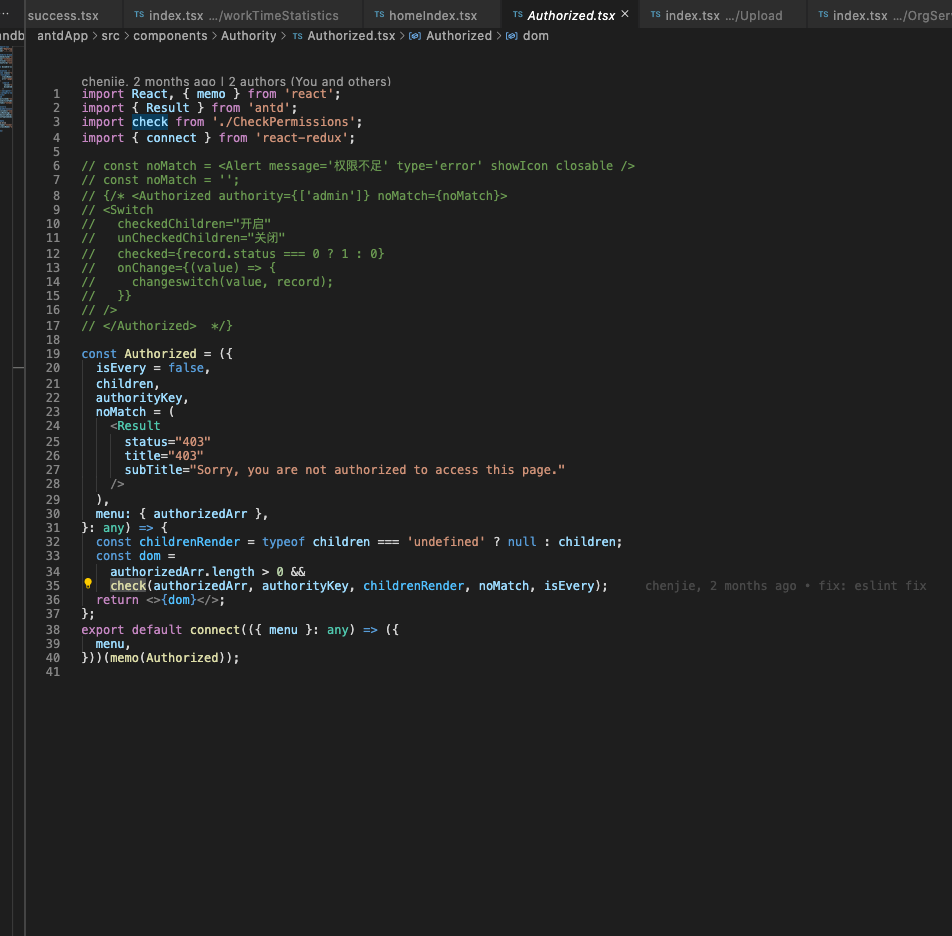Screen dimensions: 952x936
Task: Click the 'check' function call on line 35
Action: (x=128, y=586)
